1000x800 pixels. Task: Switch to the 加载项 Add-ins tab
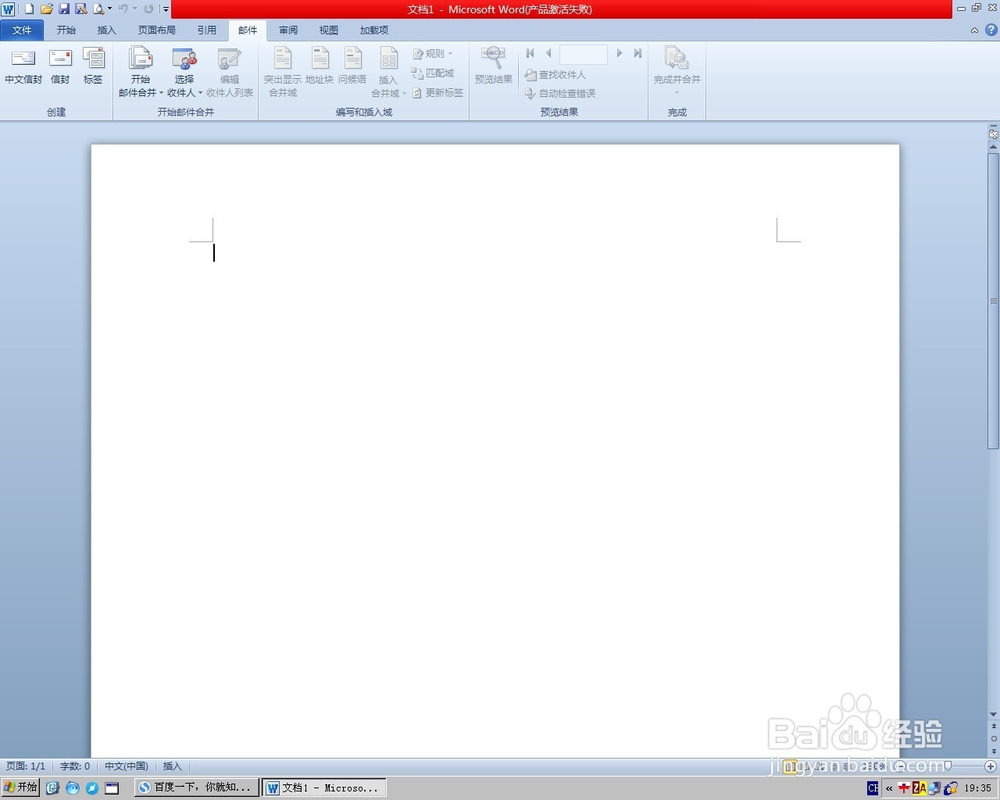pyautogui.click(x=374, y=30)
